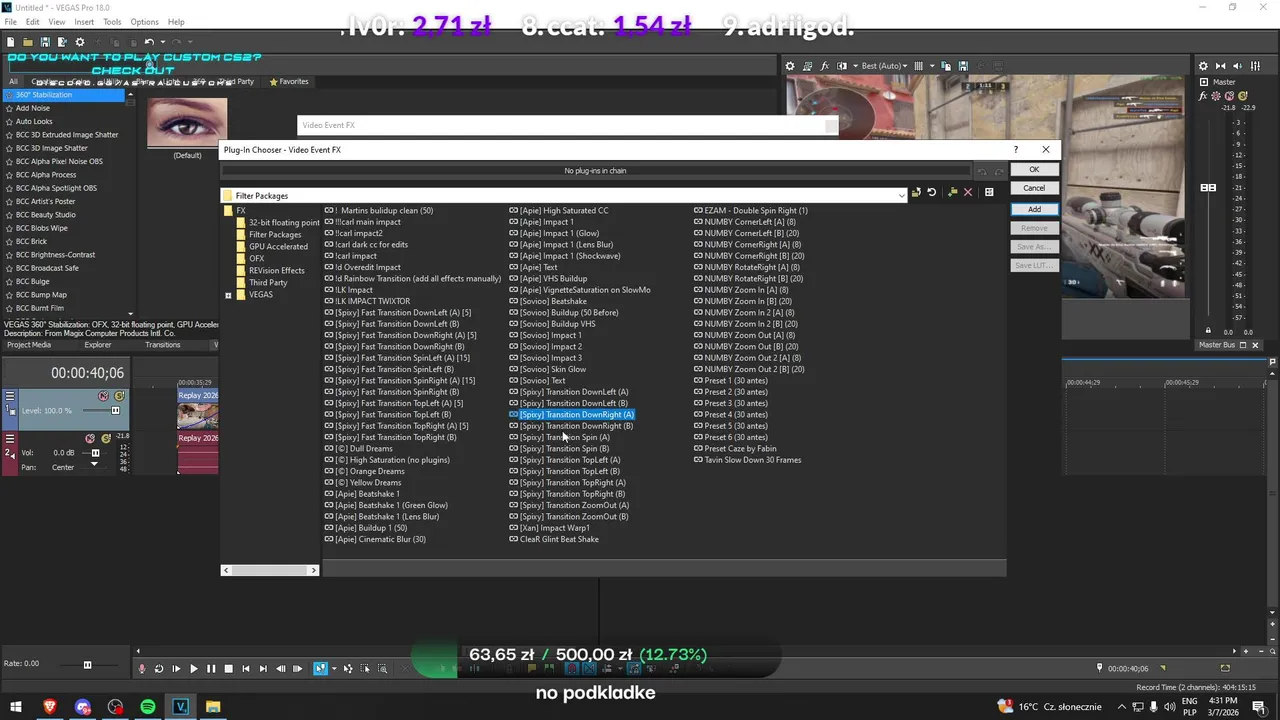Open the Tools menu
1280x720 pixels.
tap(112, 22)
